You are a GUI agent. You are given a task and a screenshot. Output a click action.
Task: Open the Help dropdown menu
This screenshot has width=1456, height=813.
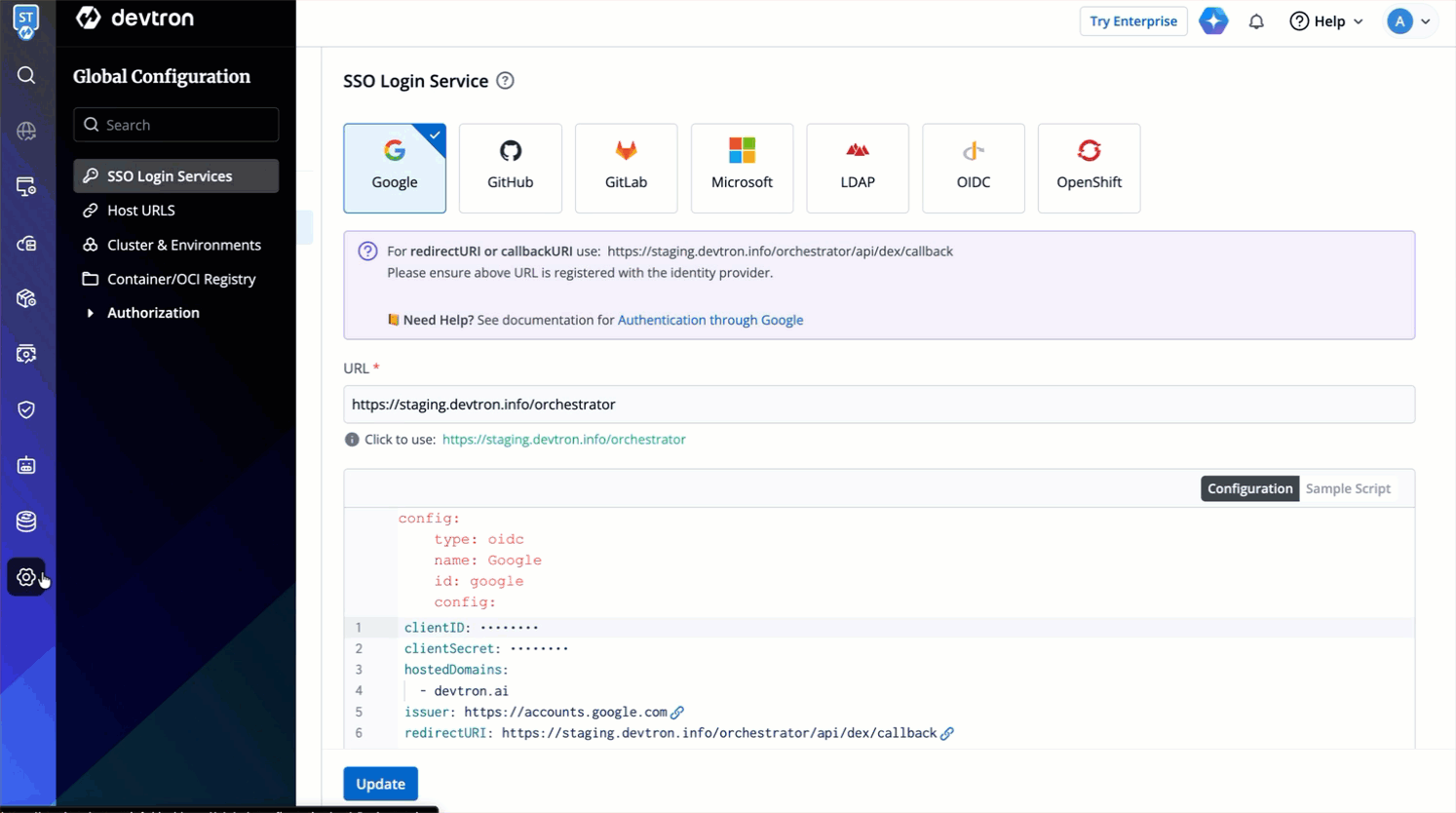point(1326,21)
